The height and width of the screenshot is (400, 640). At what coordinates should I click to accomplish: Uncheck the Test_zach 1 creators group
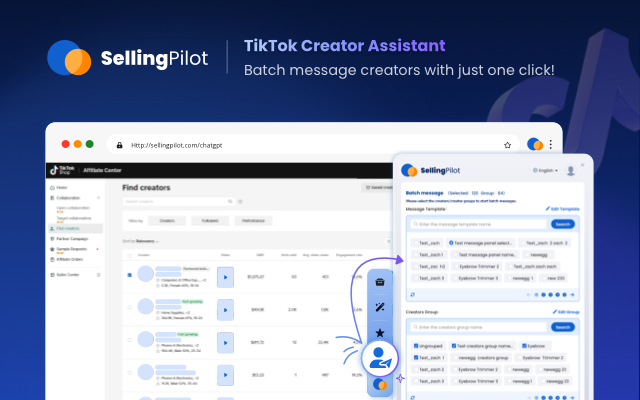[x=416, y=358]
